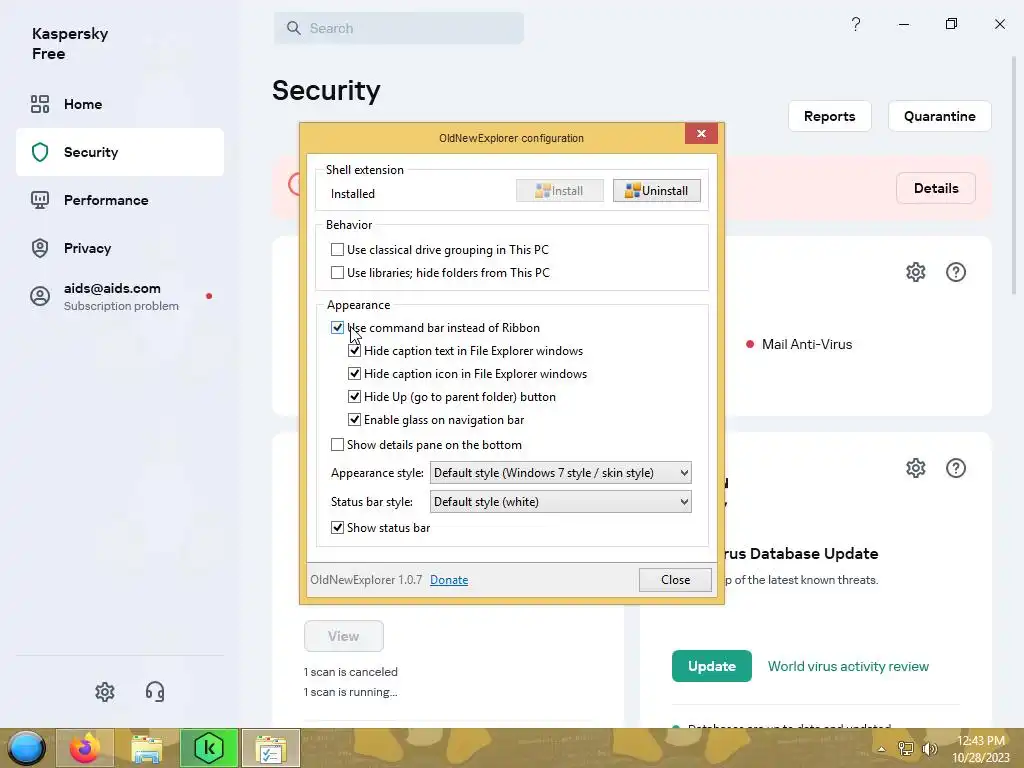Click 'Subscription problem' status text
Image resolution: width=1024 pixels, height=768 pixels.
121,306
